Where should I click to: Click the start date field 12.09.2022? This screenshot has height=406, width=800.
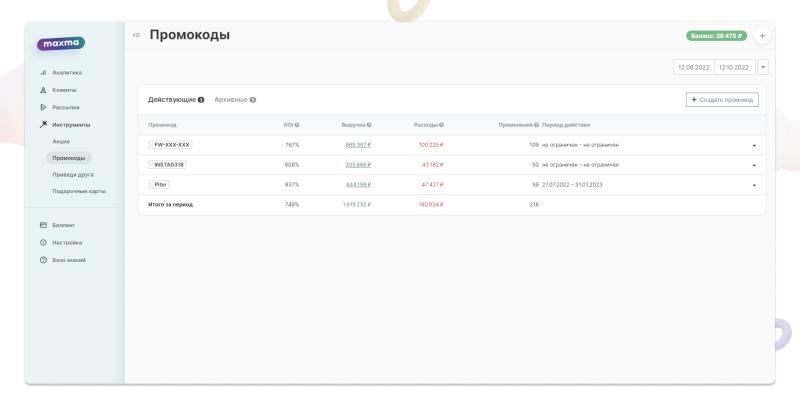coord(693,67)
